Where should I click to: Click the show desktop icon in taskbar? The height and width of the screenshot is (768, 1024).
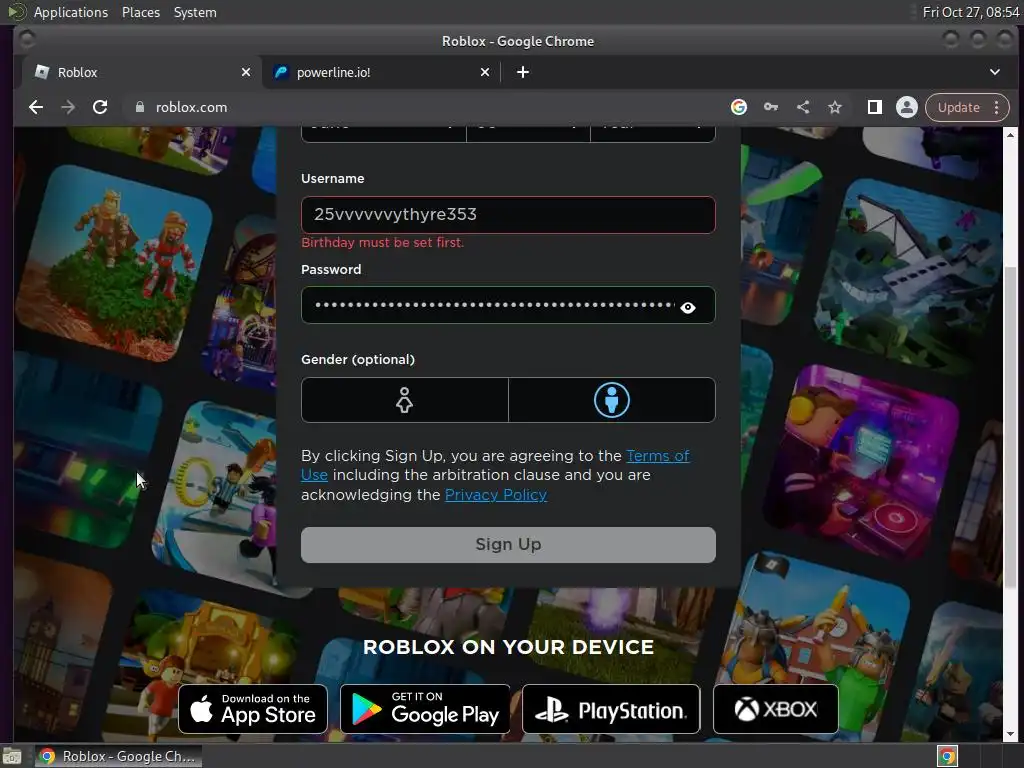[12, 756]
